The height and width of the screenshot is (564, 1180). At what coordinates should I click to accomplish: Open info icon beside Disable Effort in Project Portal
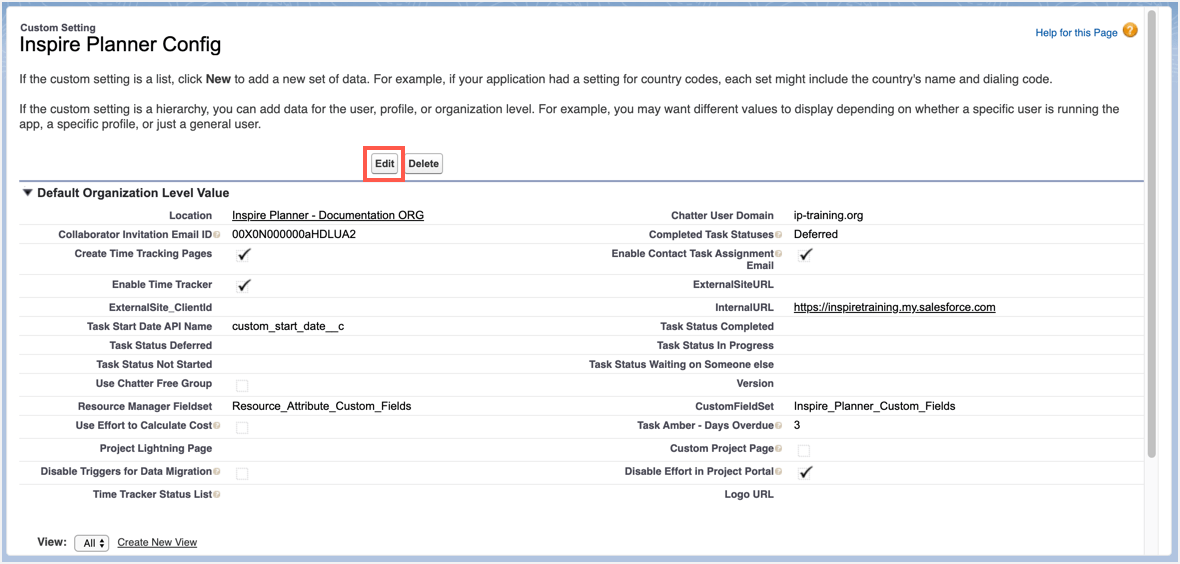778,472
